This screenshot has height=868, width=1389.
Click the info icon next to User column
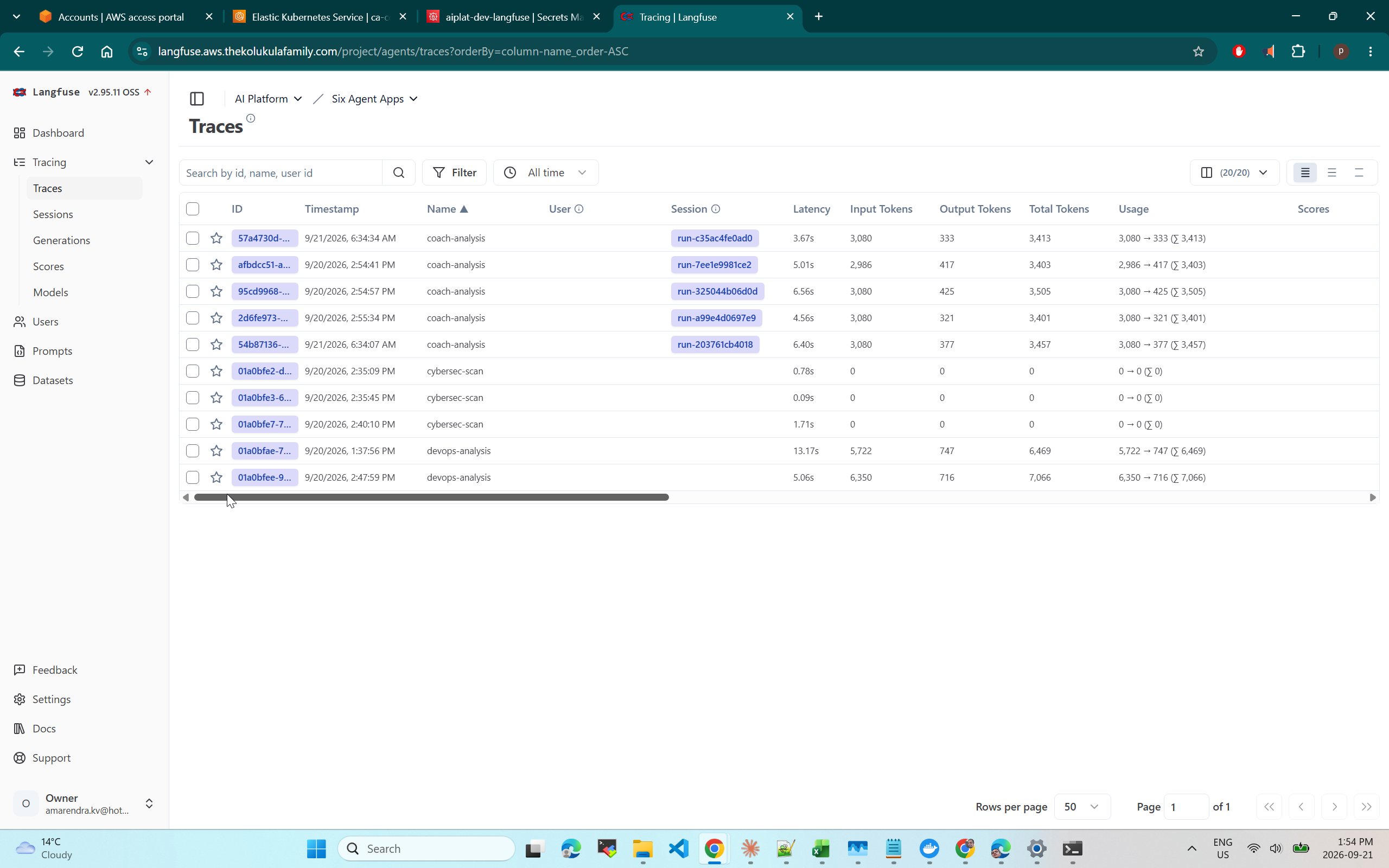click(x=579, y=209)
